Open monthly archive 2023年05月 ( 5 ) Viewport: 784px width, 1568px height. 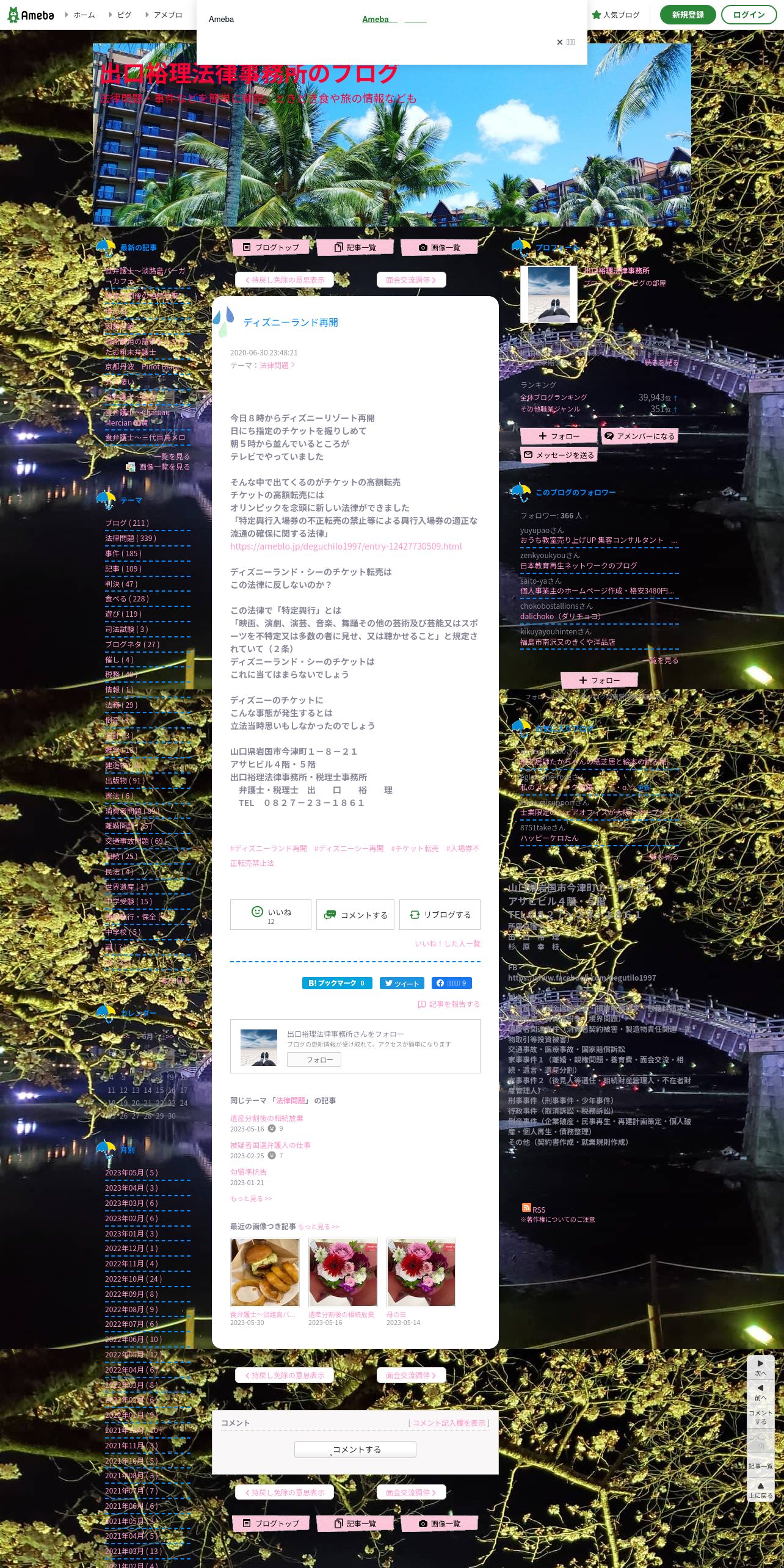[x=131, y=1172]
